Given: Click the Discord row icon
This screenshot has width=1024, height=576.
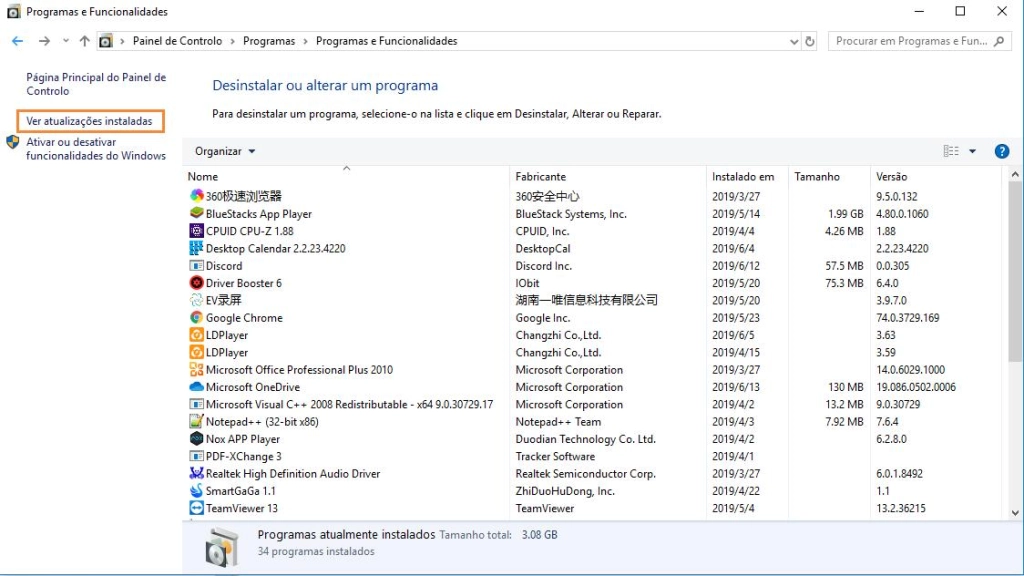Looking at the screenshot, I should [x=196, y=266].
